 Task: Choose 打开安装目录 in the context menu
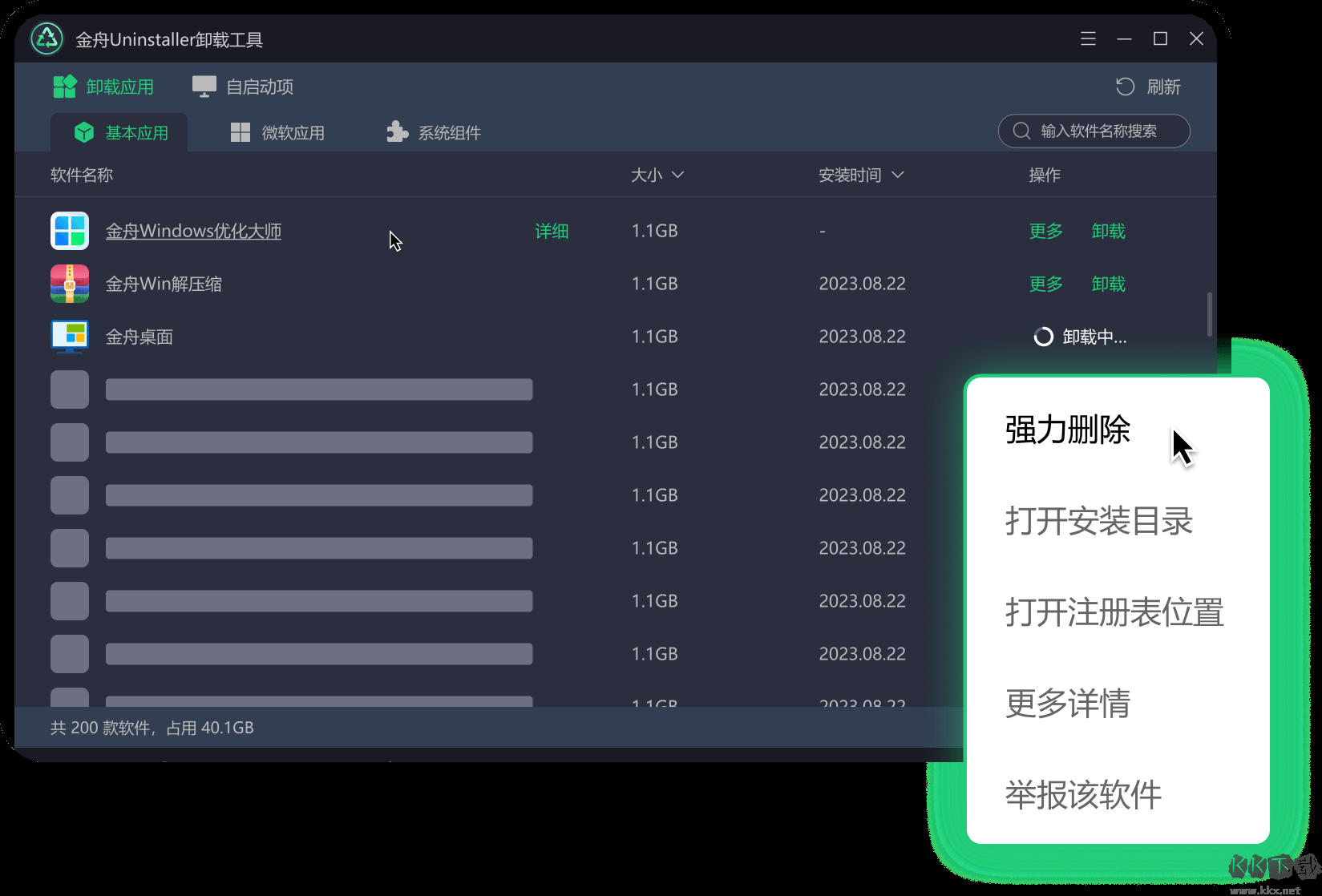point(1099,521)
